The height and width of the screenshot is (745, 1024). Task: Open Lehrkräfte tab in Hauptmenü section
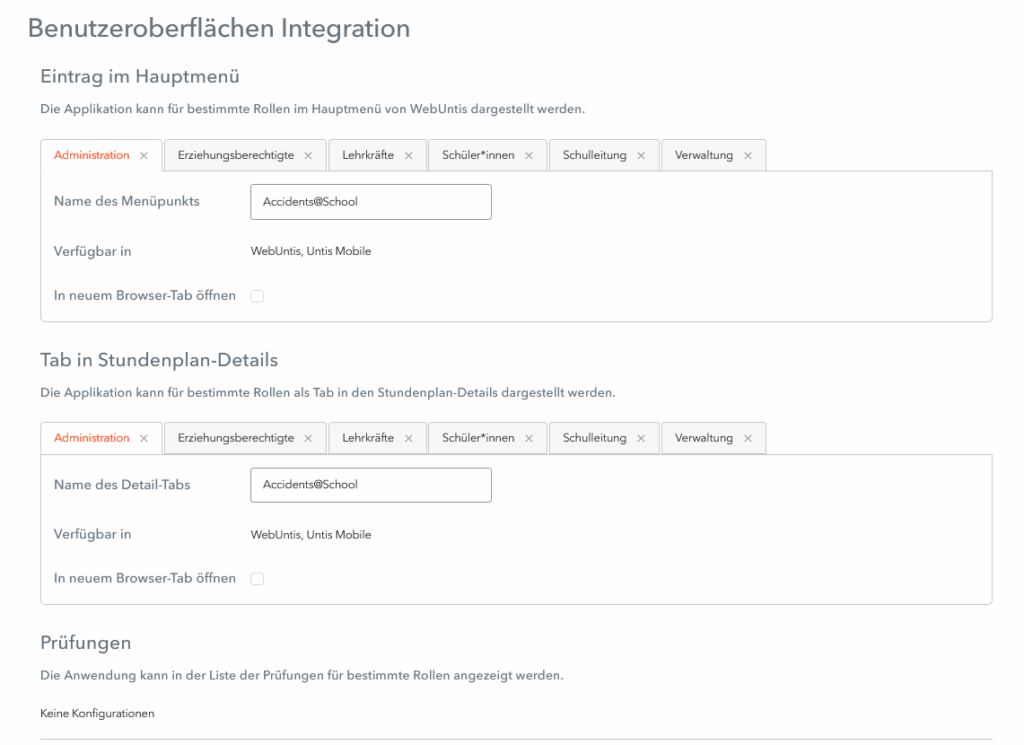tap(367, 156)
